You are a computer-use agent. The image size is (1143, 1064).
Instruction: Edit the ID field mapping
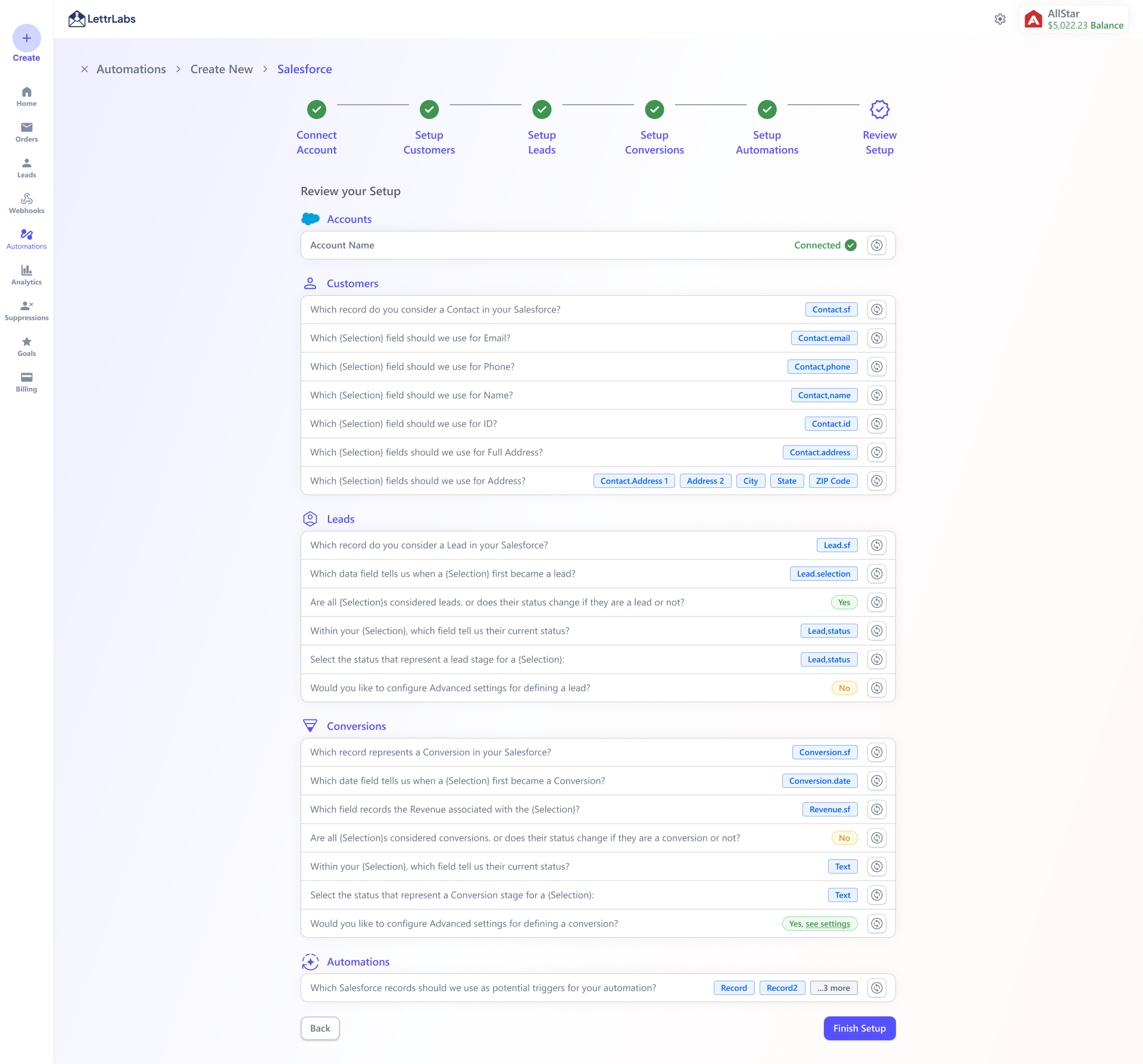[x=877, y=424]
